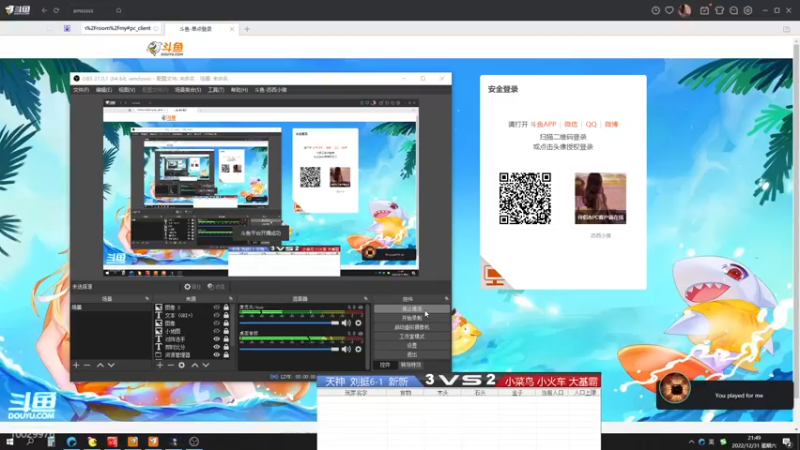Open the 桌面音频 channel gear settings
800x450 pixels.
(x=358, y=349)
